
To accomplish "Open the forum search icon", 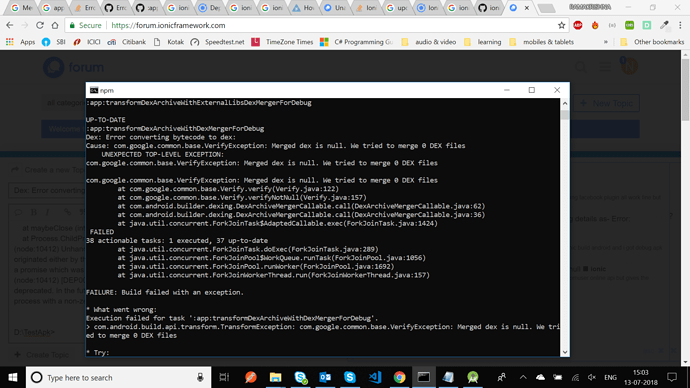I will 580,67.
